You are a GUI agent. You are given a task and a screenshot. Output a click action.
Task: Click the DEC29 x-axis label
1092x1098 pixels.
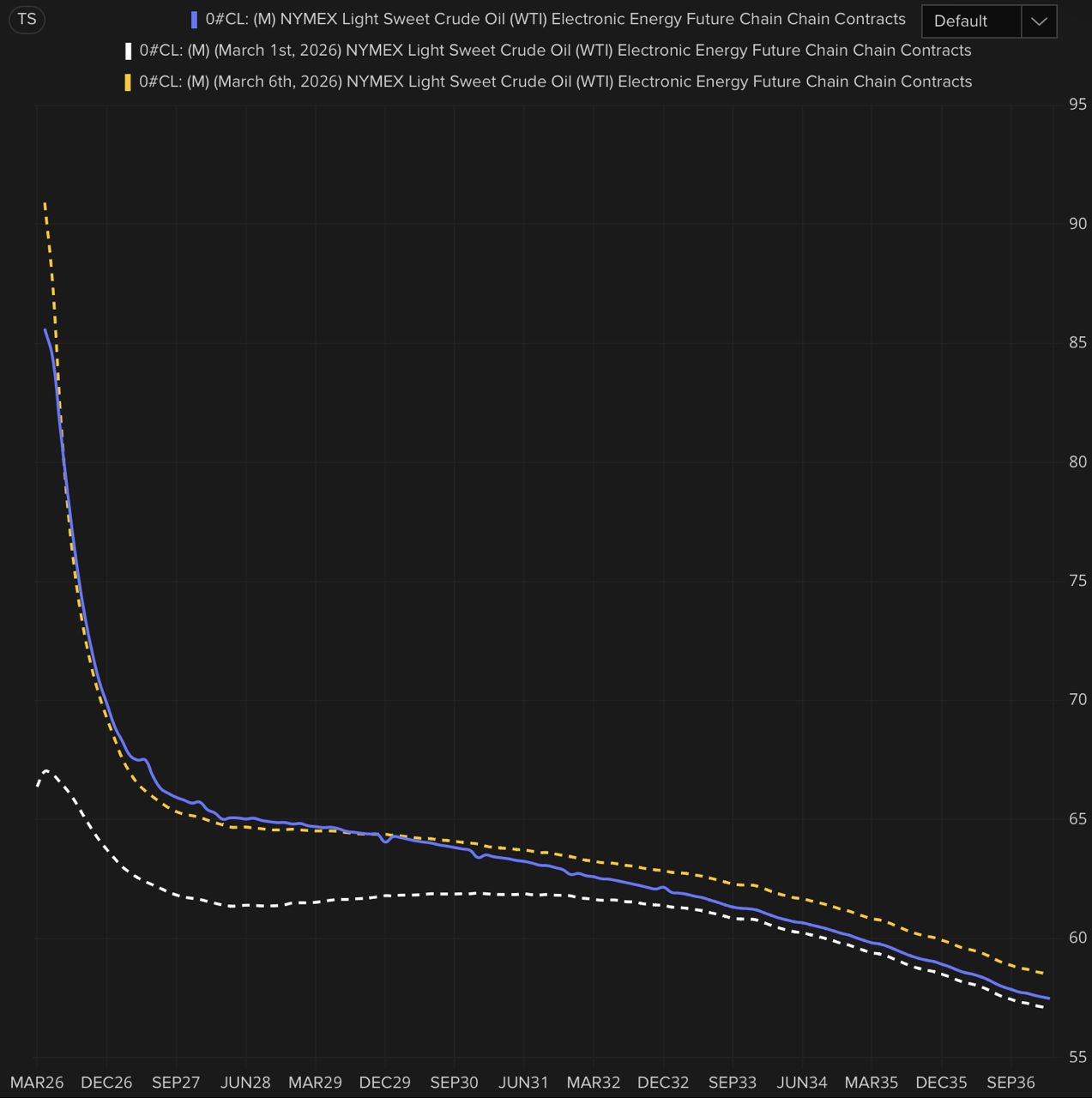point(384,1083)
